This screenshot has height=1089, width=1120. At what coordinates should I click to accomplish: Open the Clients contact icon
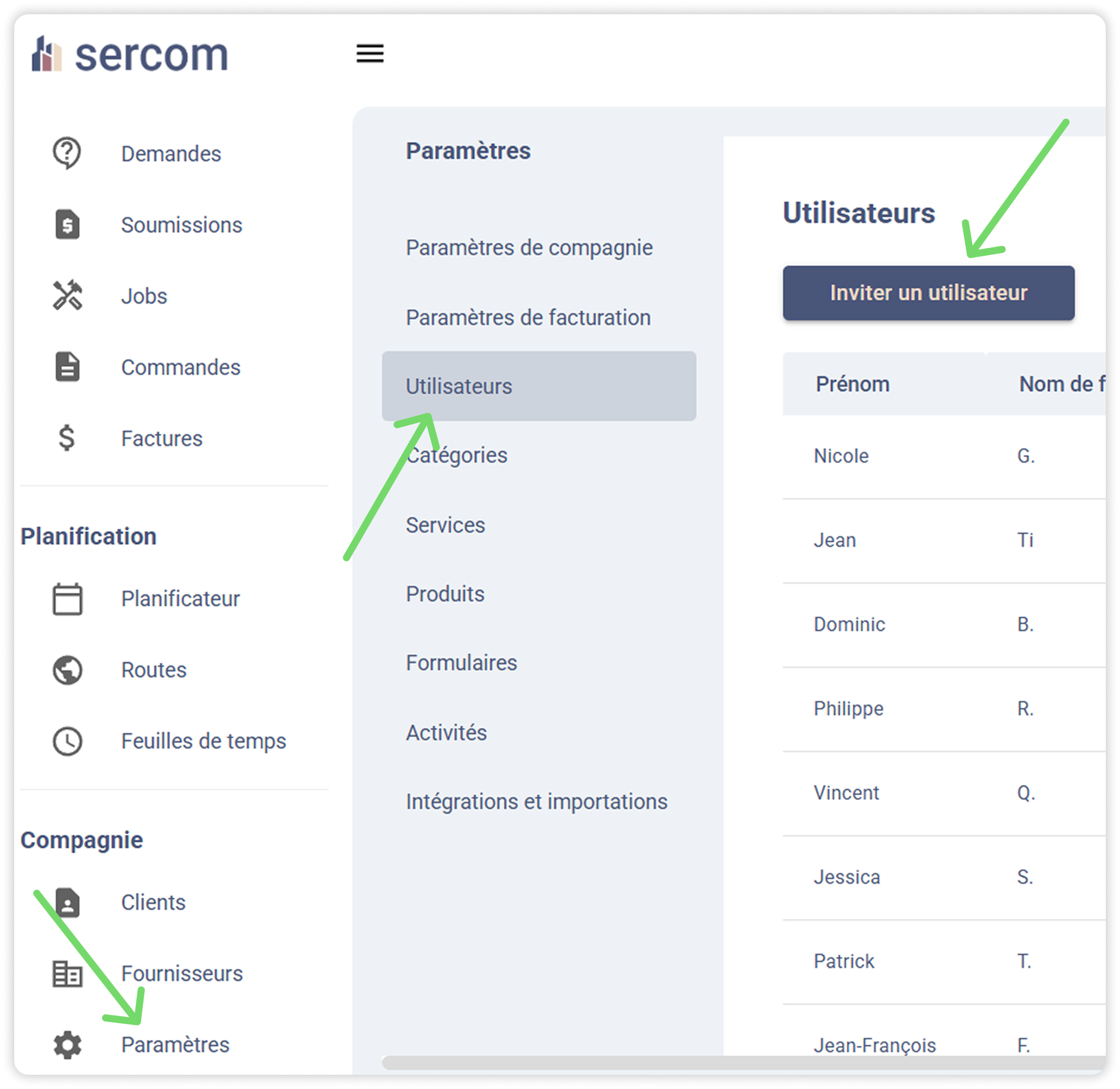(68, 902)
